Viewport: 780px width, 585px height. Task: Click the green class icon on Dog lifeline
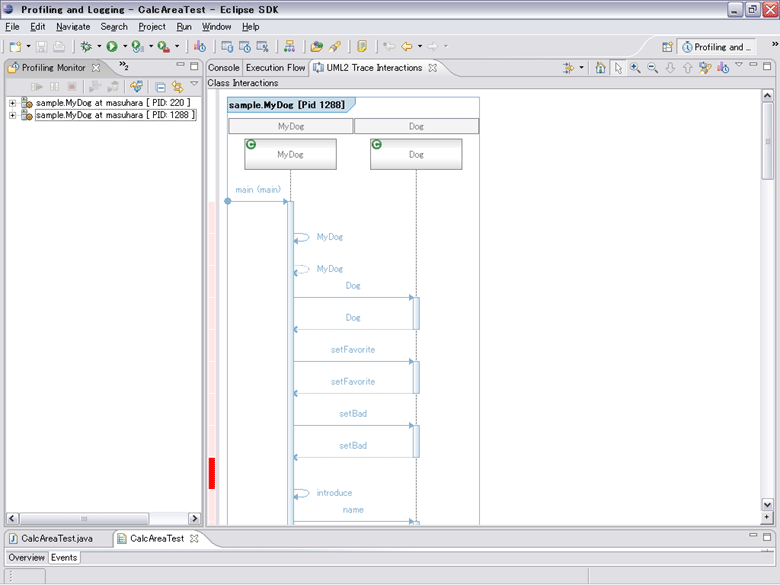(x=377, y=144)
